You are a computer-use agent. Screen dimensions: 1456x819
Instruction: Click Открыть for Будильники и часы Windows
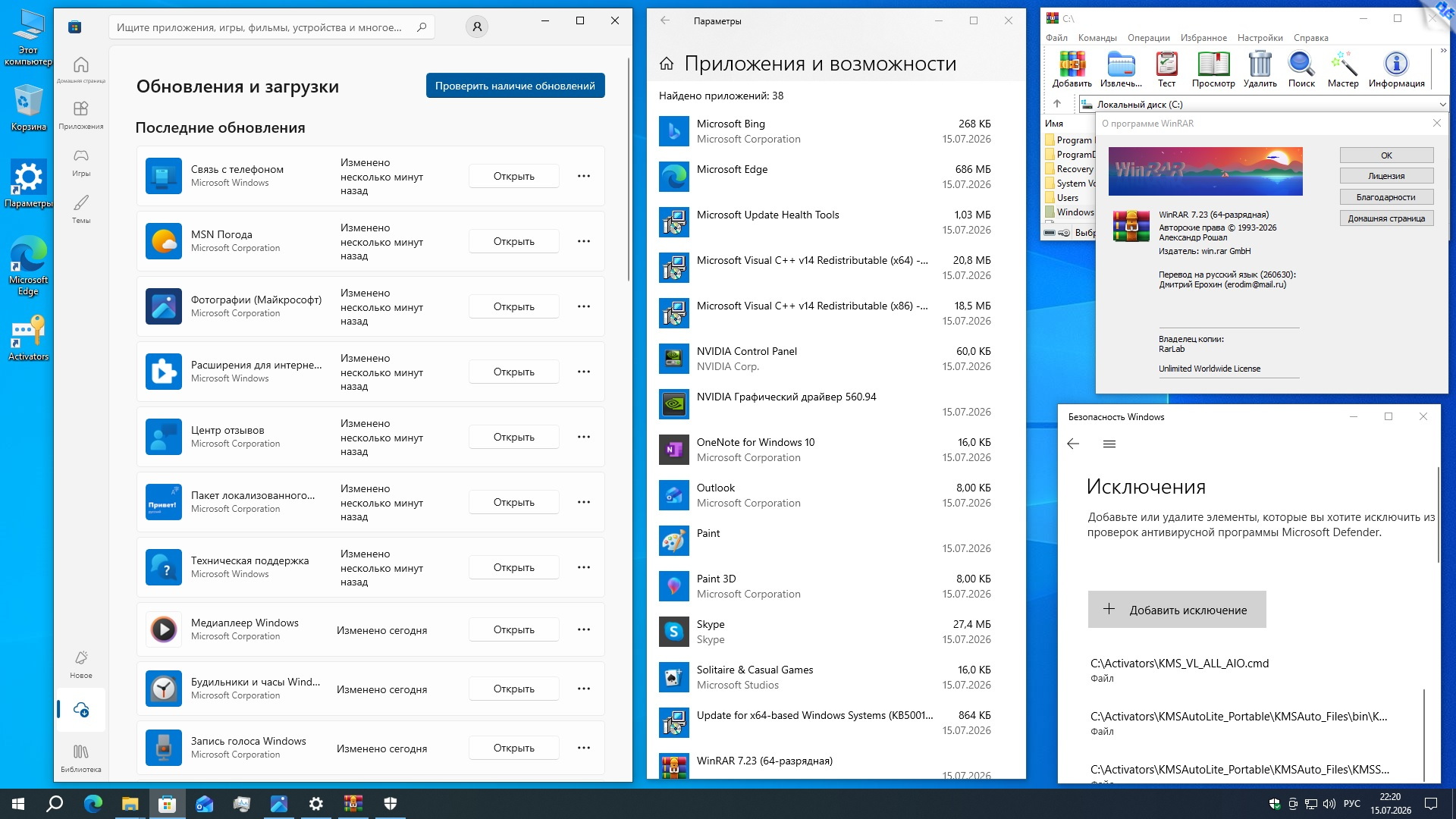[x=514, y=689]
